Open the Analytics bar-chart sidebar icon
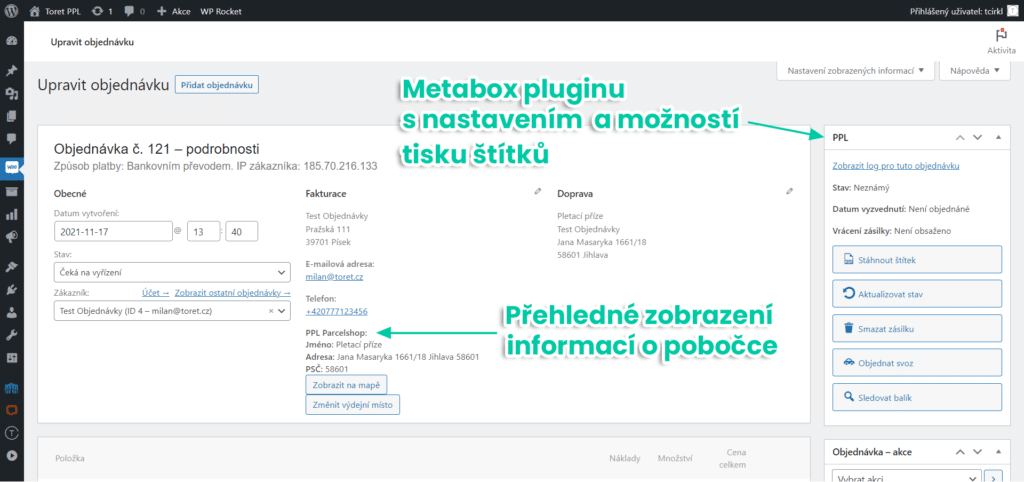This screenshot has width=1024, height=482. 11,214
